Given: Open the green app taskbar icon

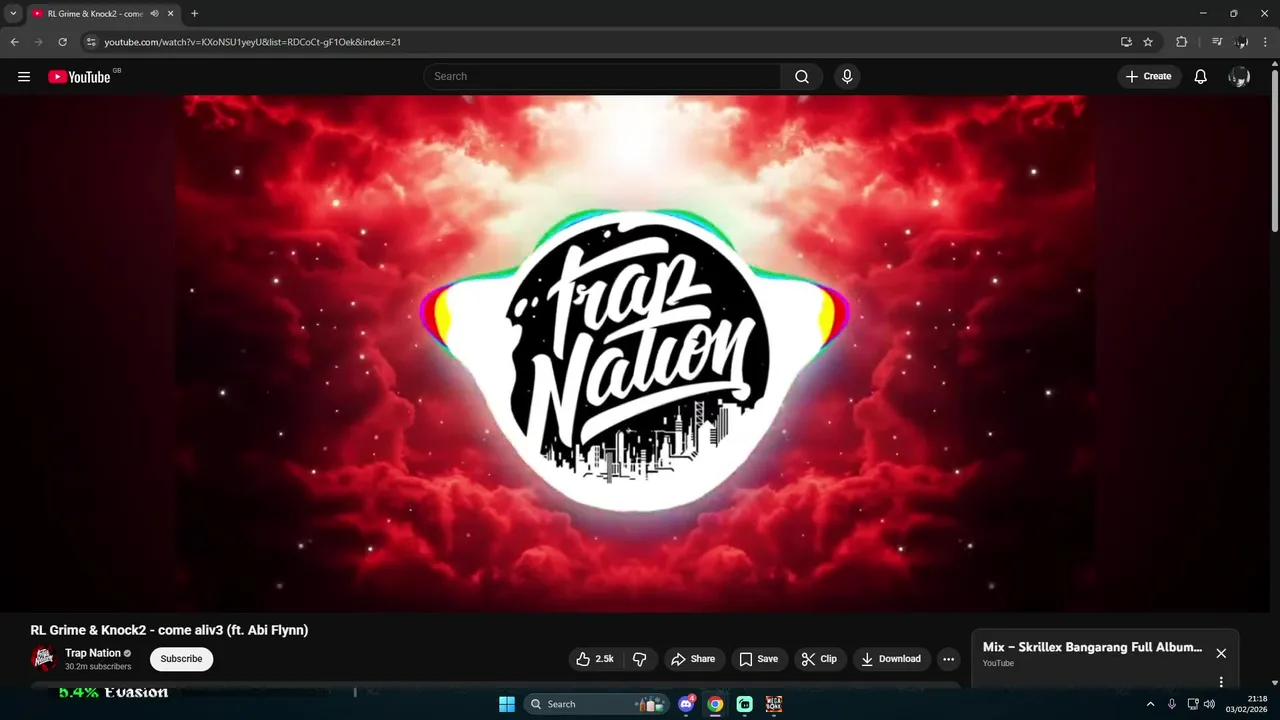Looking at the screenshot, I should [745, 704].
